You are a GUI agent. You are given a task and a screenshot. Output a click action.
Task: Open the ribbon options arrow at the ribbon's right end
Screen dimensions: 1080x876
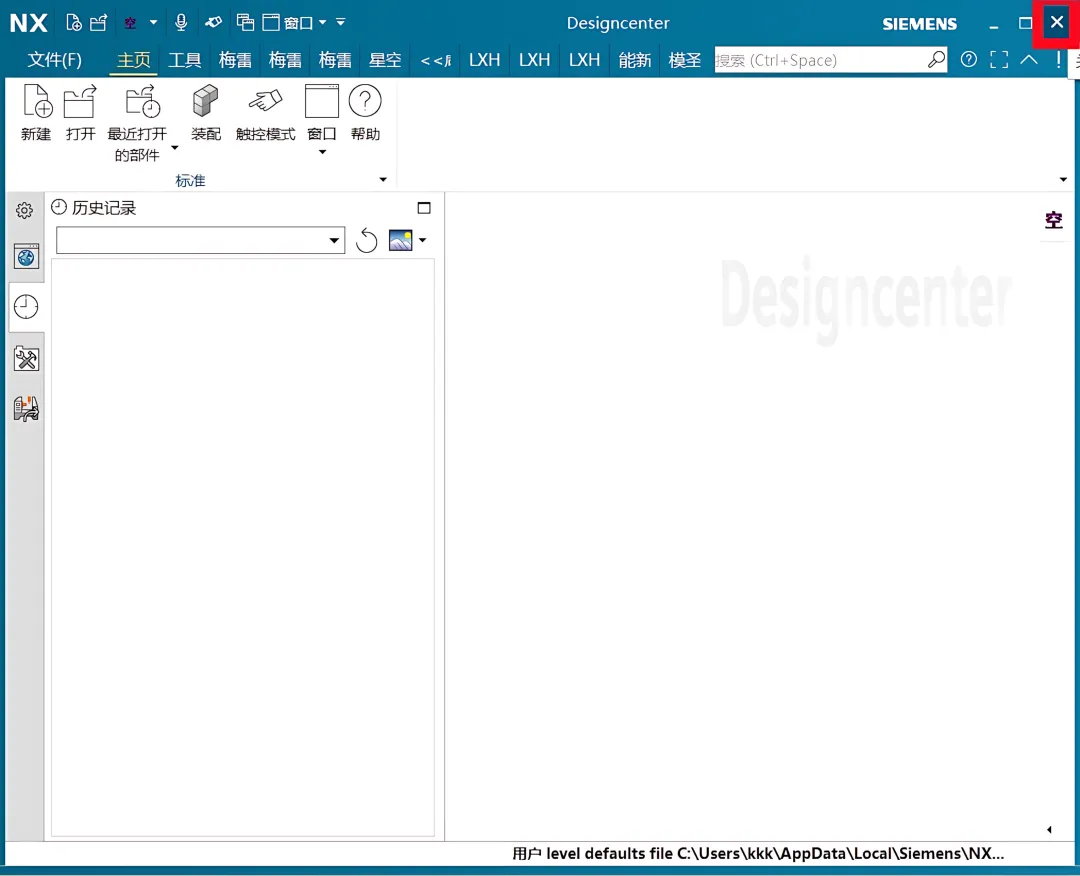1063,180
